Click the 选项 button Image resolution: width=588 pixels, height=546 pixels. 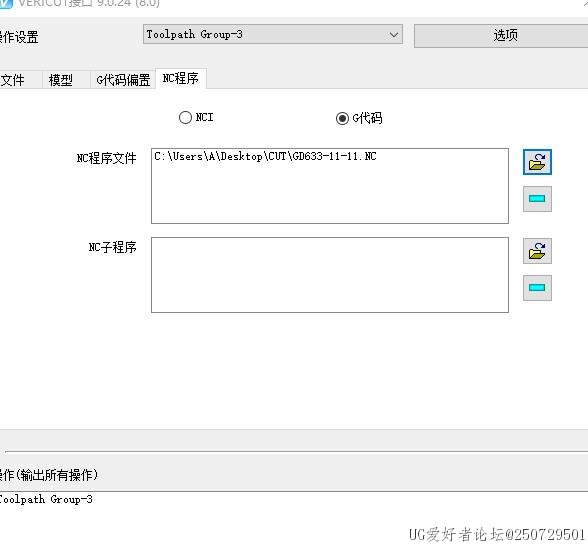pyautogui.click(x=505, y=36)
